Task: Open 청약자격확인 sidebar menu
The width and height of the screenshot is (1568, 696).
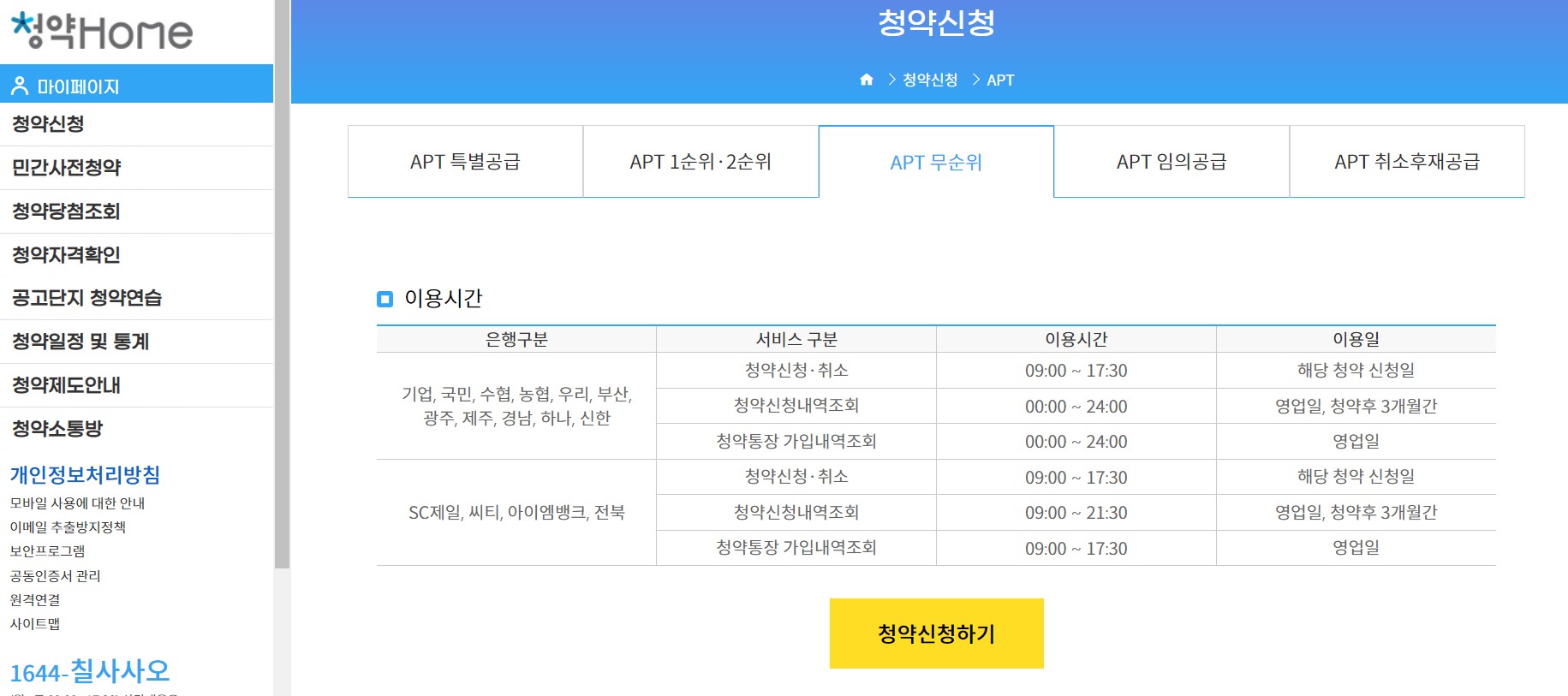Action: pos(136,255)
